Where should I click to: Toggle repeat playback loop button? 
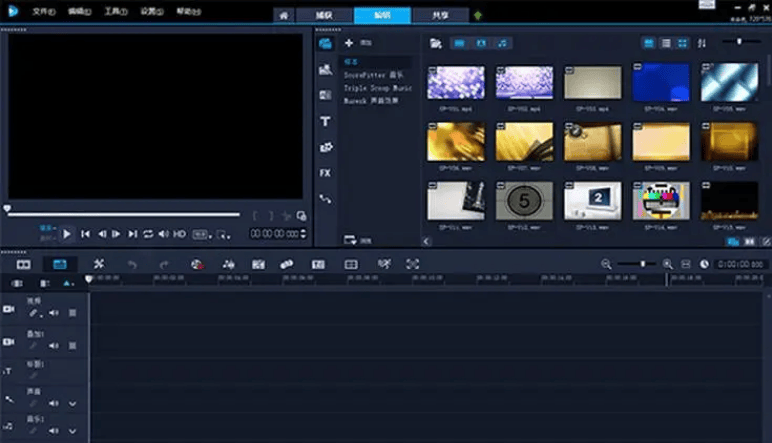point(148,233)
